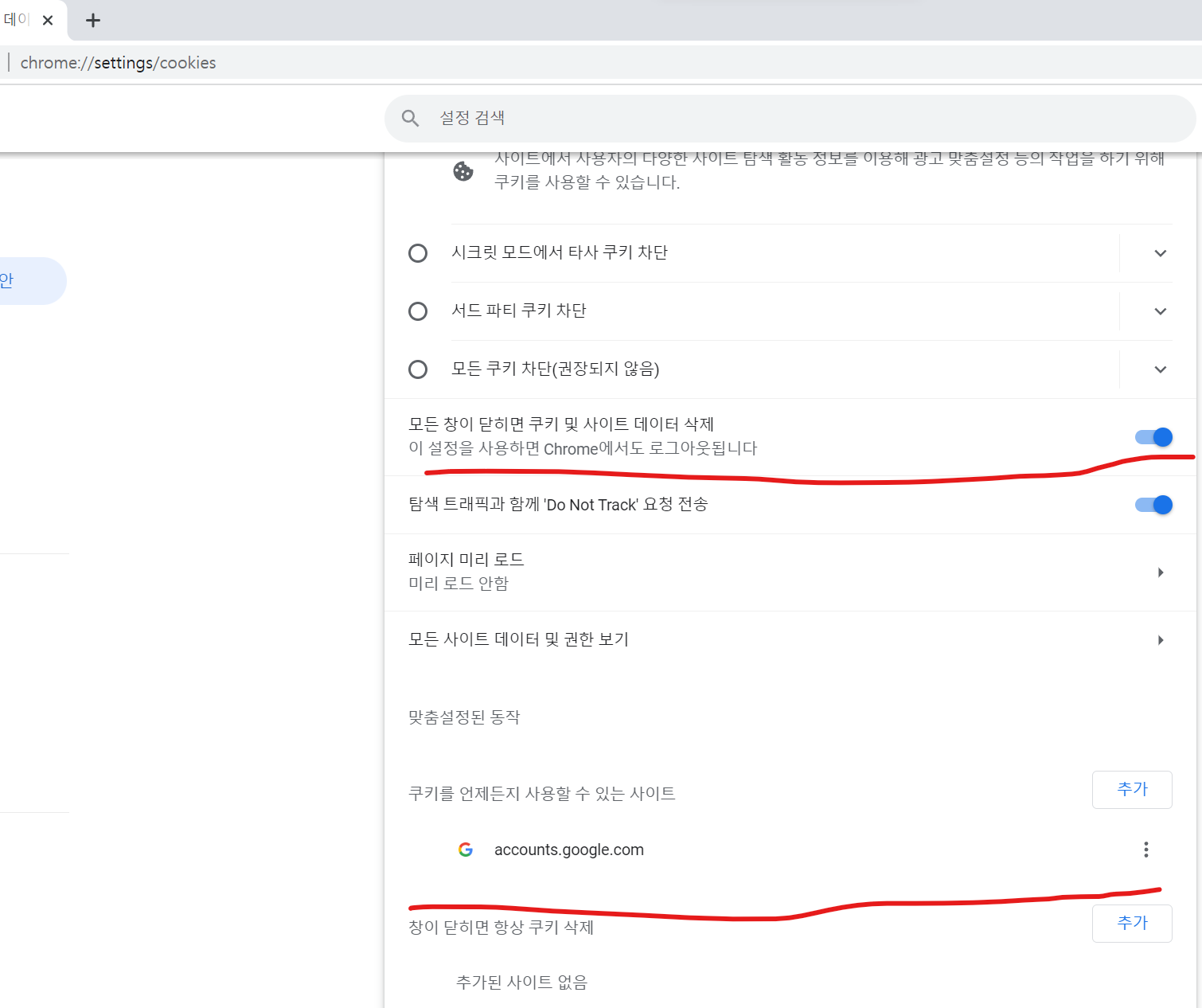Expand the 서드 파티 쿠키 차단 details chevron

1159,311
